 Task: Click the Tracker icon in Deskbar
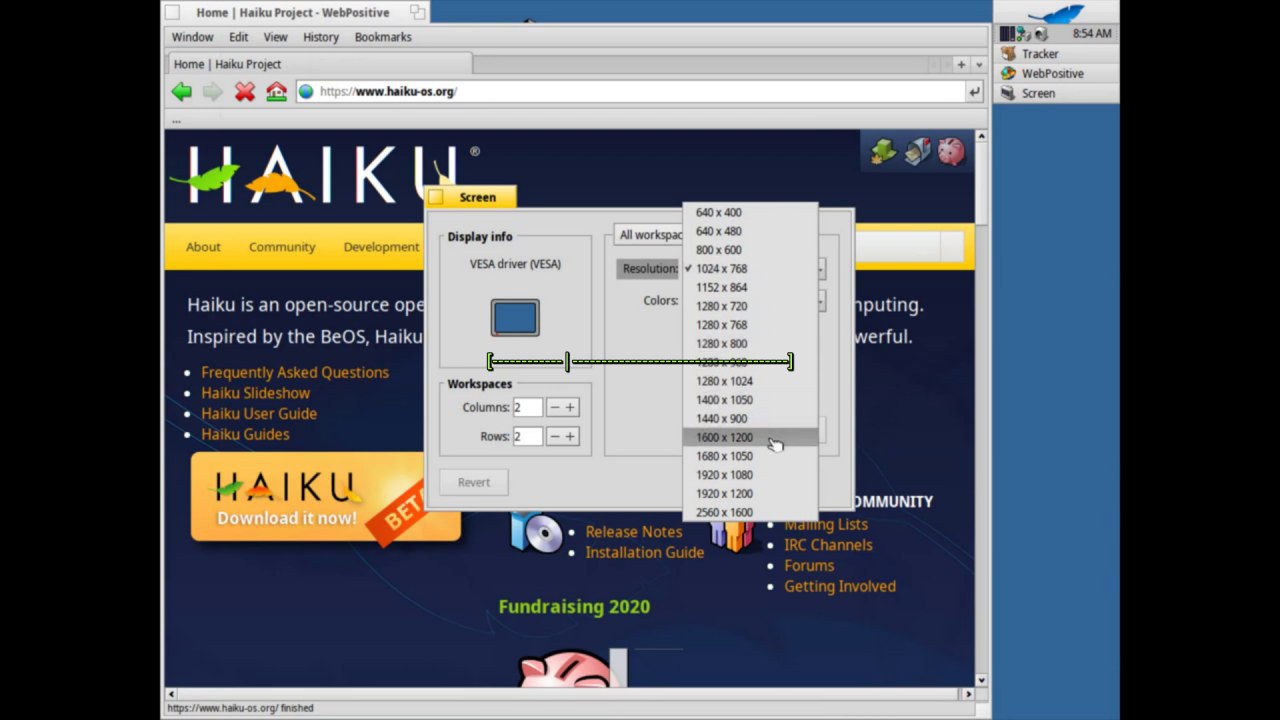click(x=1008, y=54)
